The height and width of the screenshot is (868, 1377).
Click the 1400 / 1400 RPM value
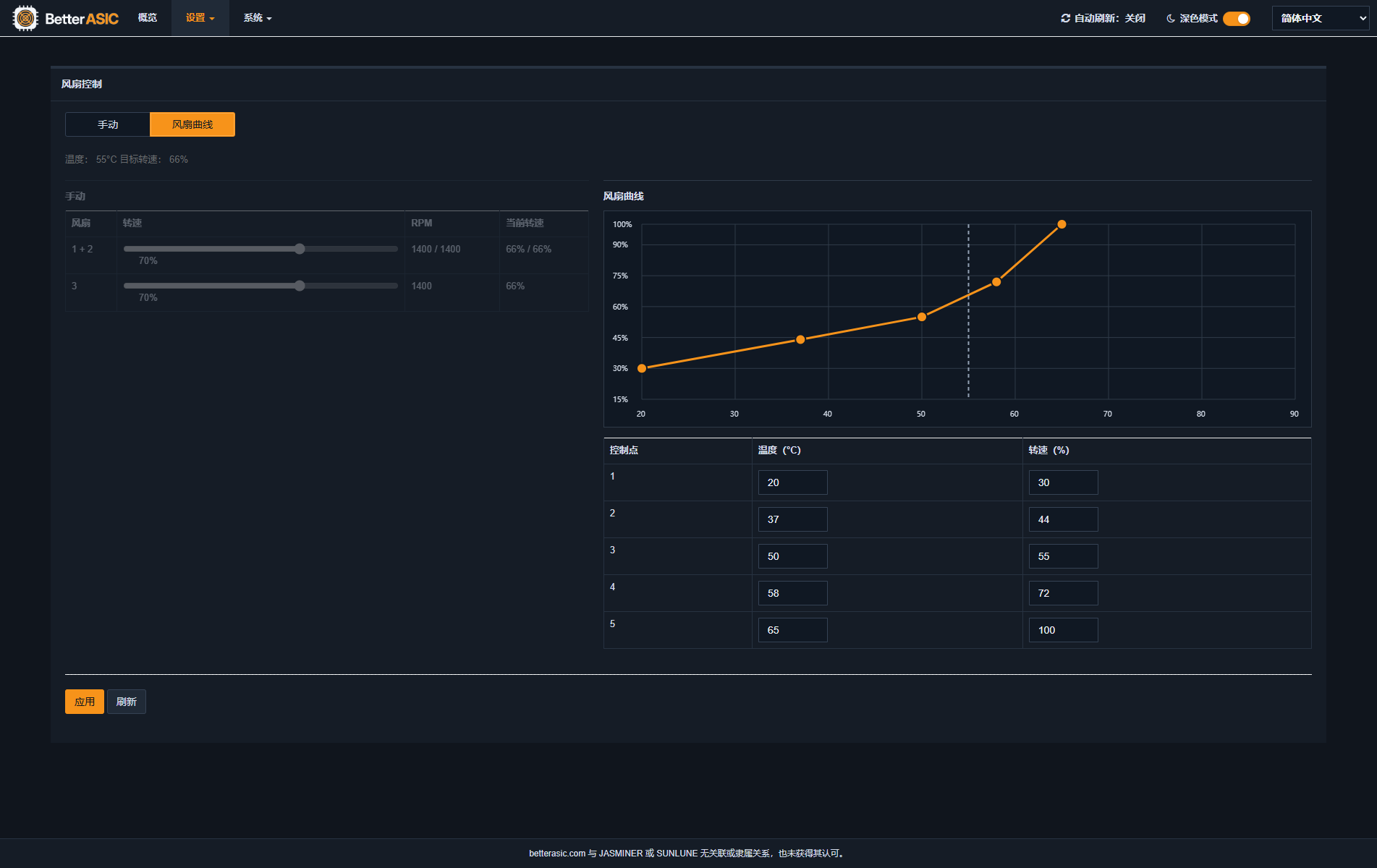click(436, 249)
